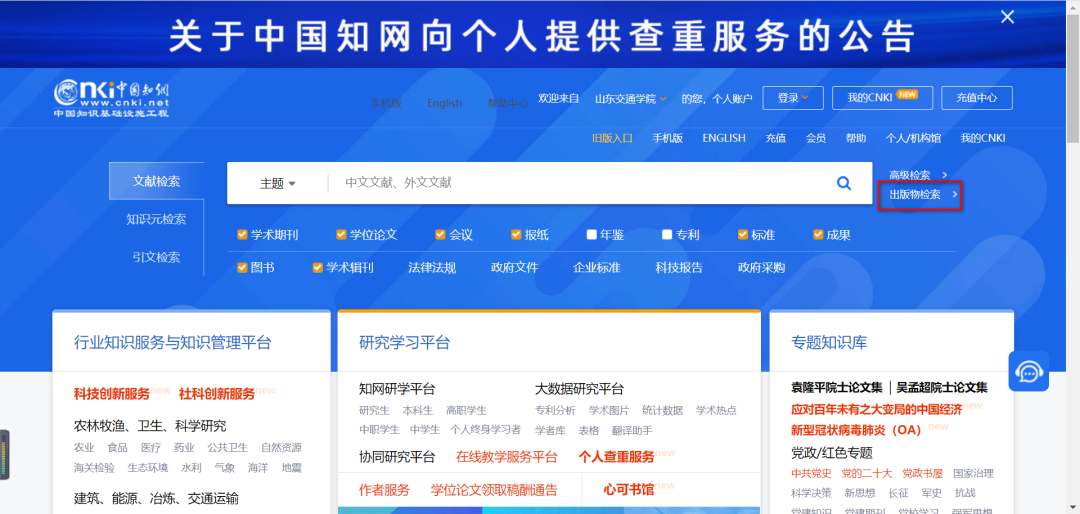Viewport: 1080px width, 514px height.
Task: Click 充值 in the top menu
Action: point(776,138)
